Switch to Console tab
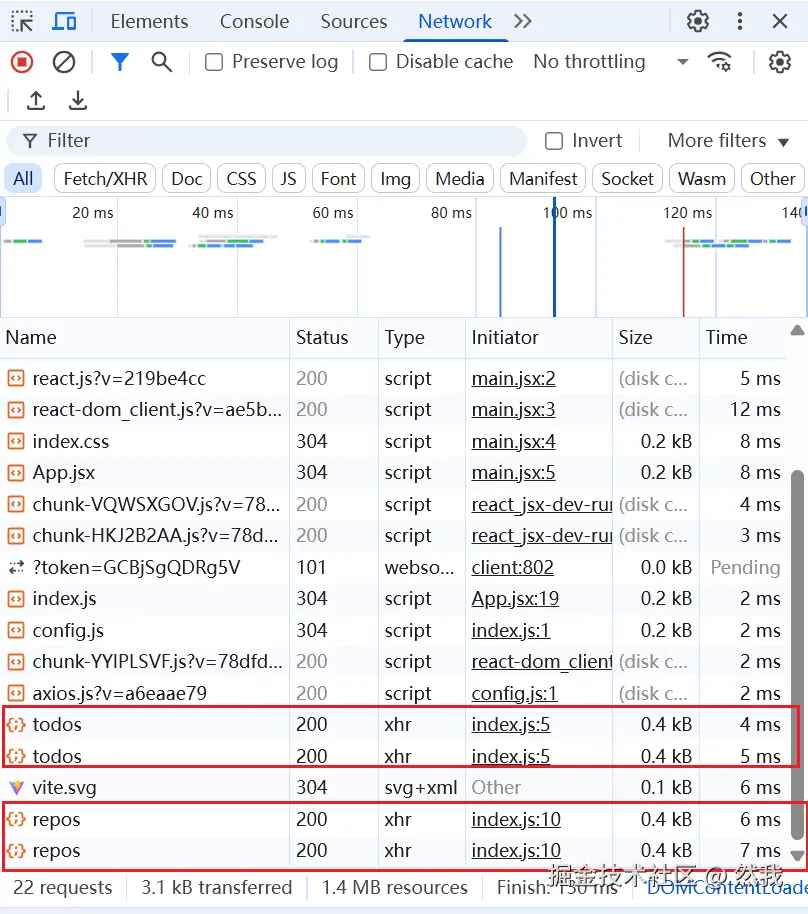 (x=254, y=22)
